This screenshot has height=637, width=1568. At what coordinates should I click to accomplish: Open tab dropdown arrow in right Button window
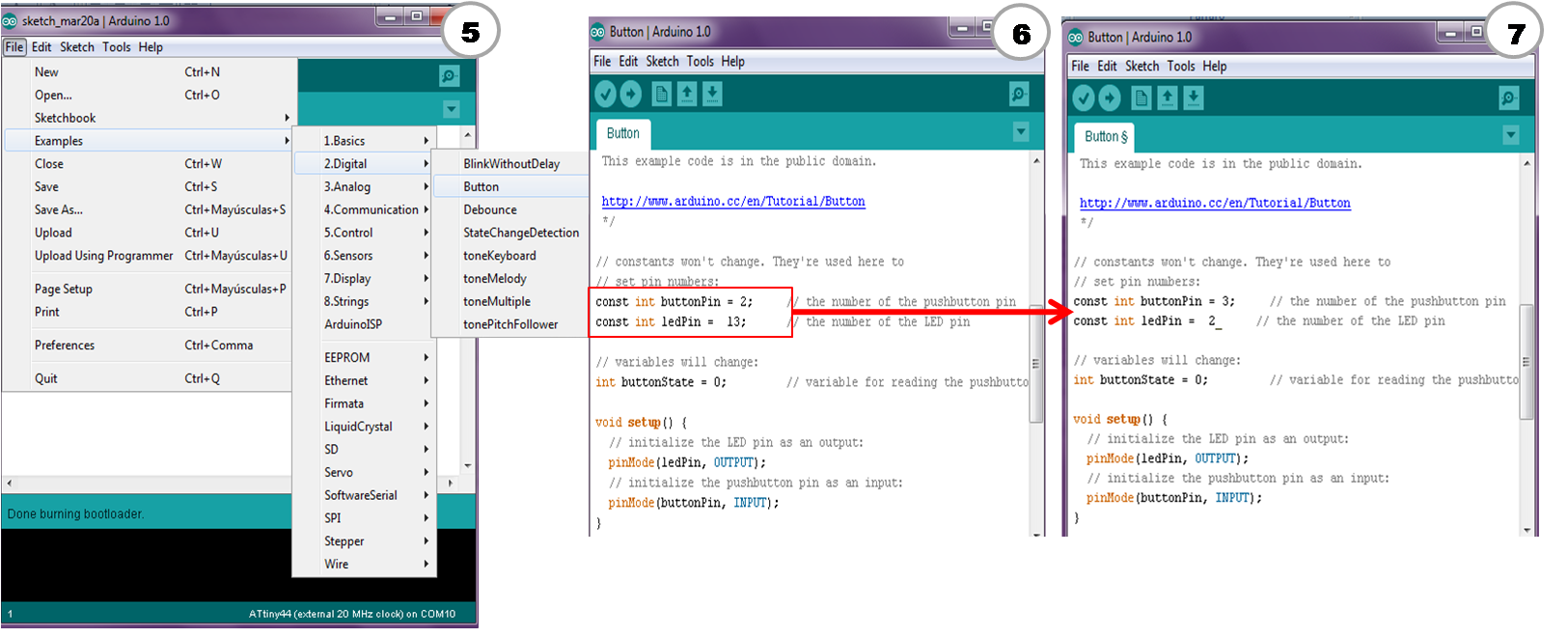click(1511, 135)
